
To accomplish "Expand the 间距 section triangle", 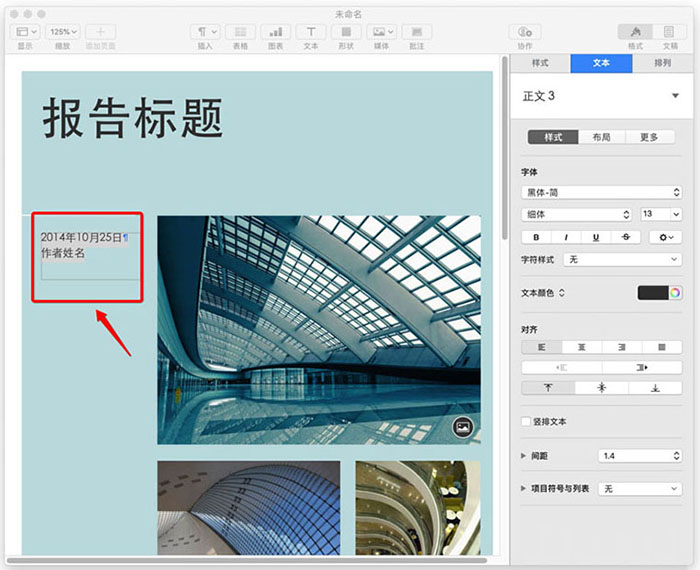I will coord(523,456).
